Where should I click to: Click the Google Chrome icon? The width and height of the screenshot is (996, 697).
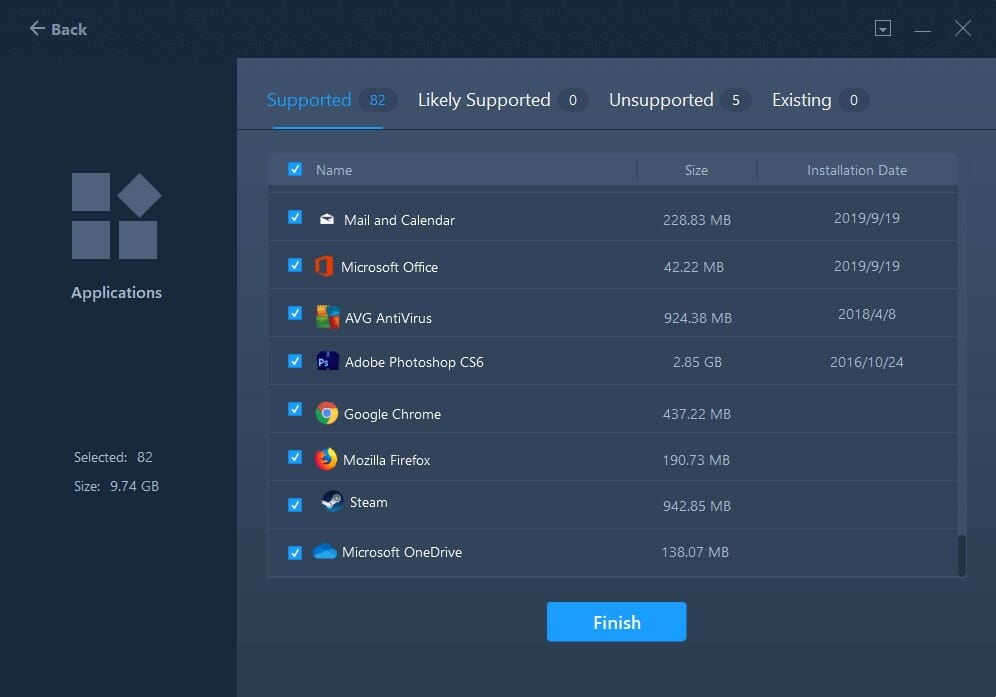coord(326,413)
